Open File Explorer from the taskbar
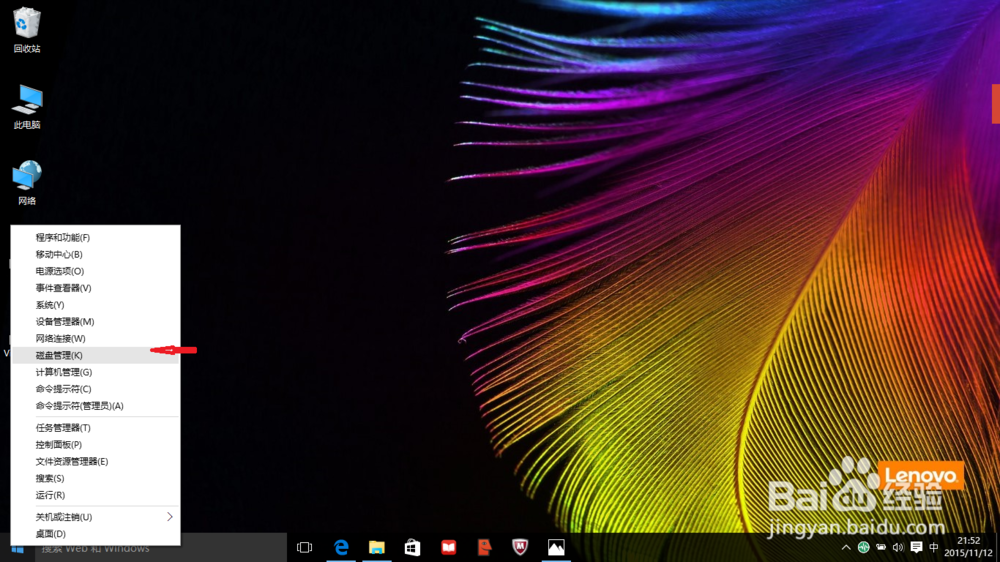Screen dimensions: 1000x562 377,547
